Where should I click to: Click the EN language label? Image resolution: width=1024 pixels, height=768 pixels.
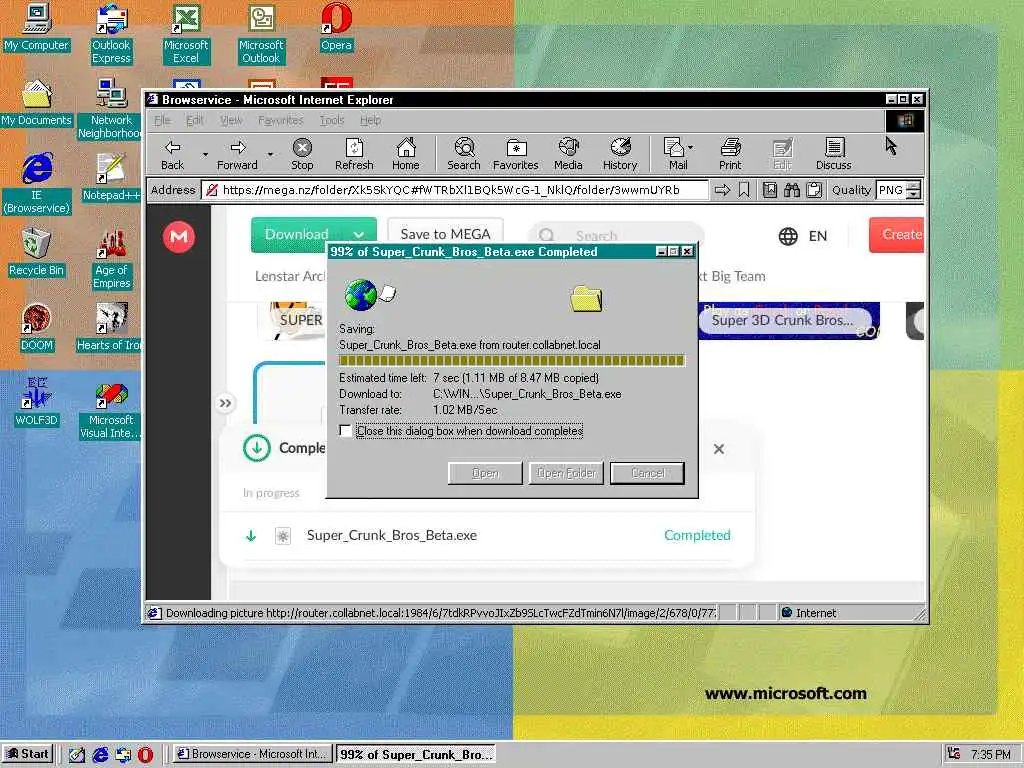(818, 236)
